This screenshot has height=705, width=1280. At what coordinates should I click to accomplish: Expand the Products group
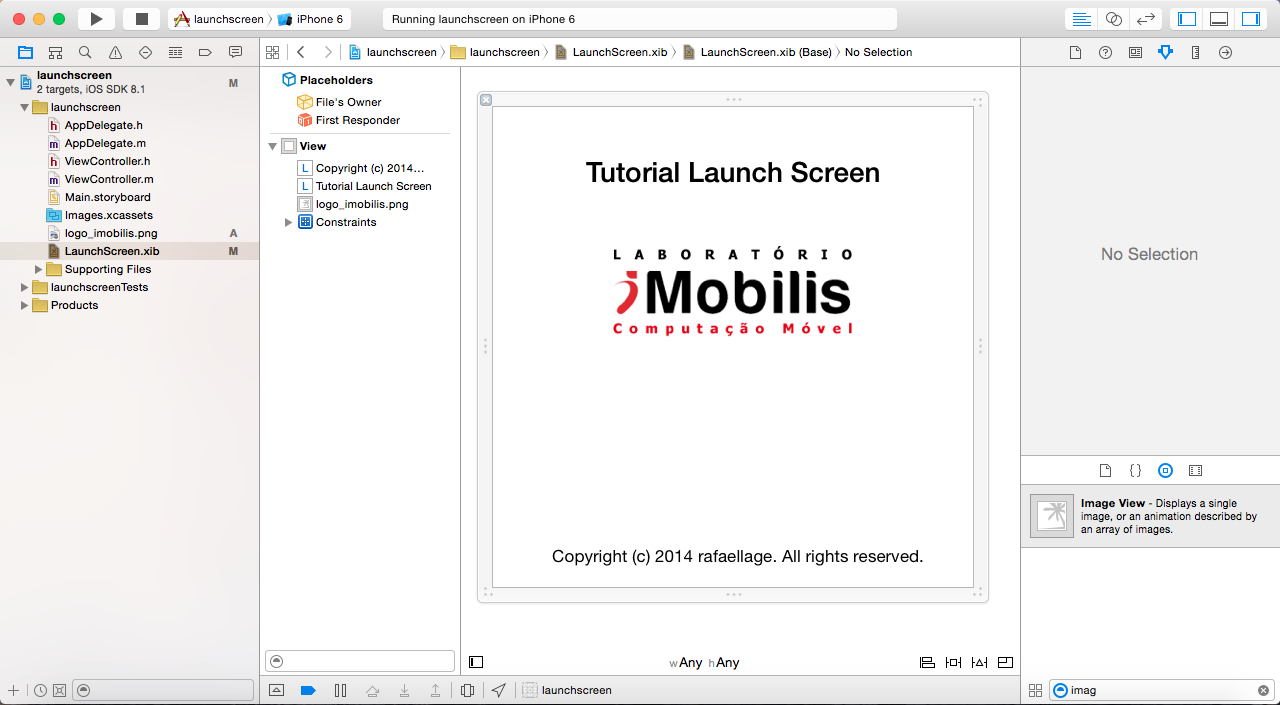tap(24, 305)
